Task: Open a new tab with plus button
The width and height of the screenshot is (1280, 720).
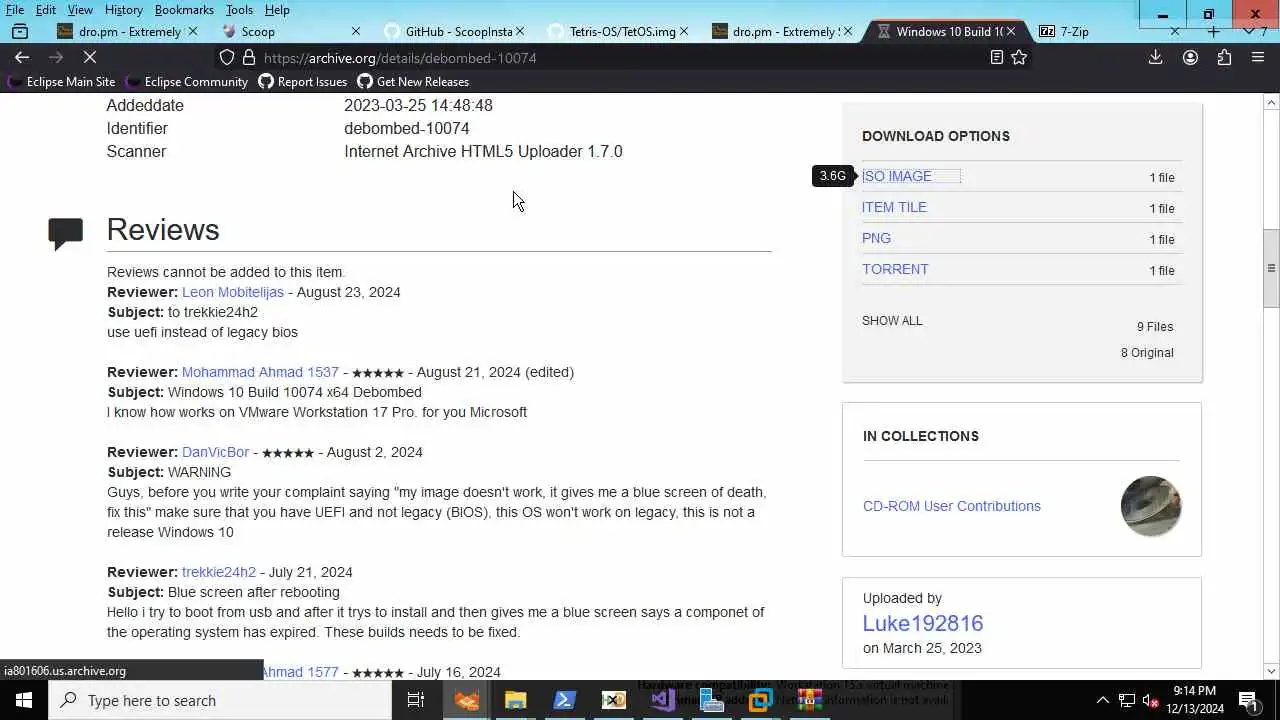Action: point(1213,31)
